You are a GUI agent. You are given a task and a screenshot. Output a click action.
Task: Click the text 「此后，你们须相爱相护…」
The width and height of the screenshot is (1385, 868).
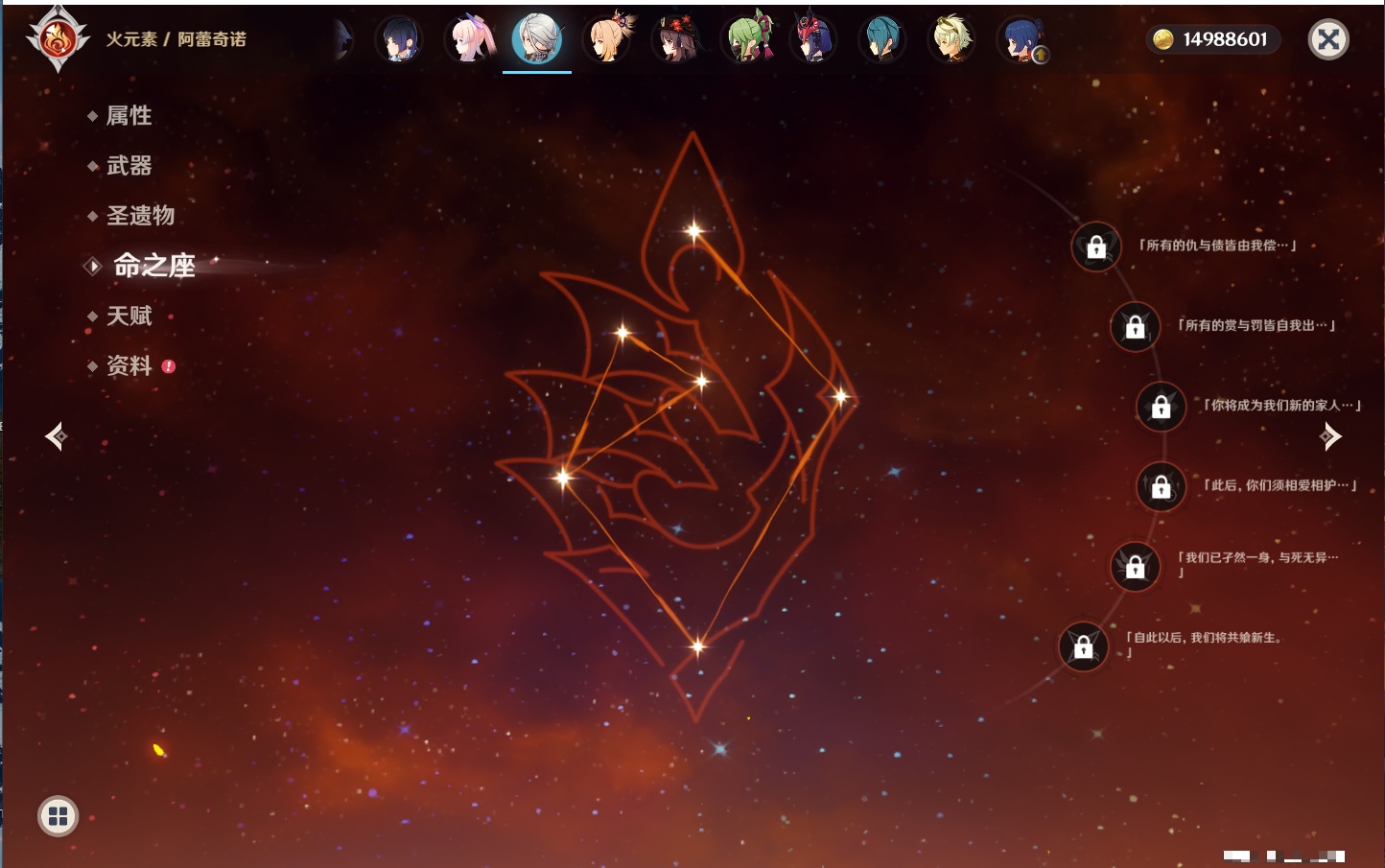tap(1281, 485)
